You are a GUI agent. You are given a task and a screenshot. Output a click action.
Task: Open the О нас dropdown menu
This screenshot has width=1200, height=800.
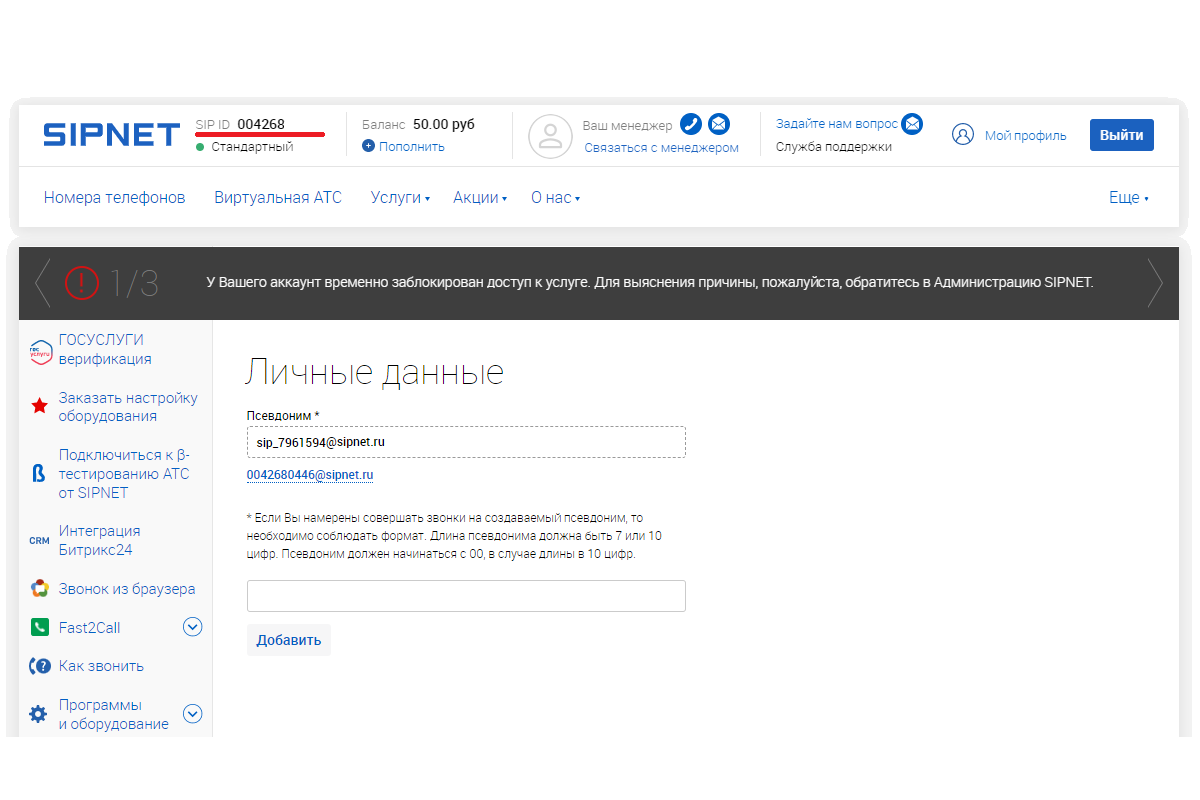[x=555, y=198]
